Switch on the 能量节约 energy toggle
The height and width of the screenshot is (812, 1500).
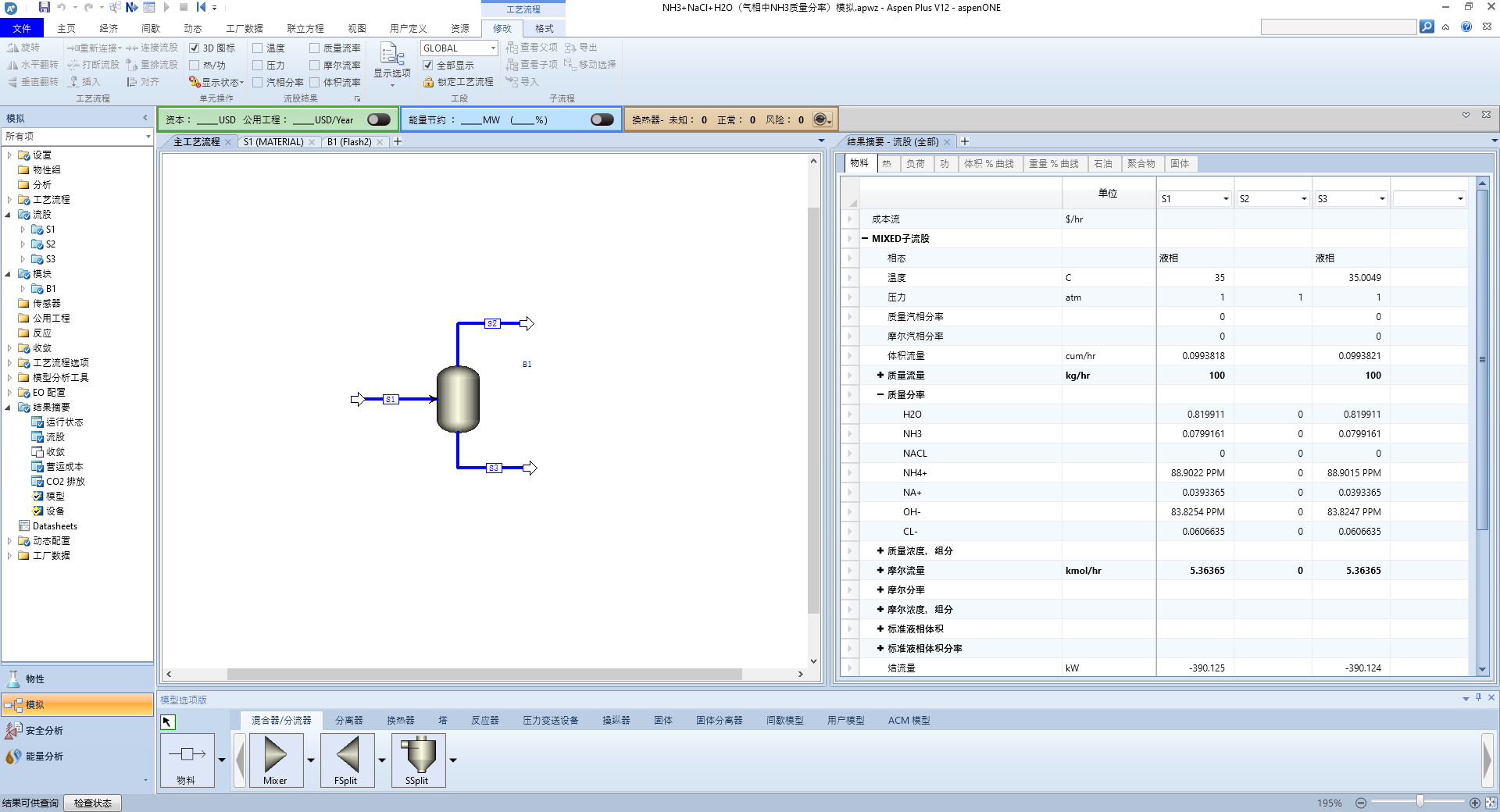click(602, 119)
